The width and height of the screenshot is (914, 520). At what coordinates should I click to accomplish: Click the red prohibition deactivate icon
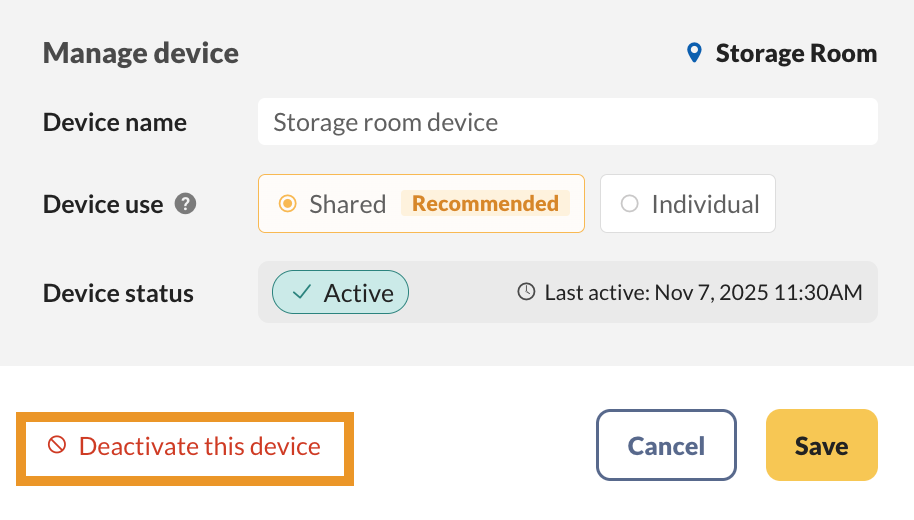coord(57,445)
